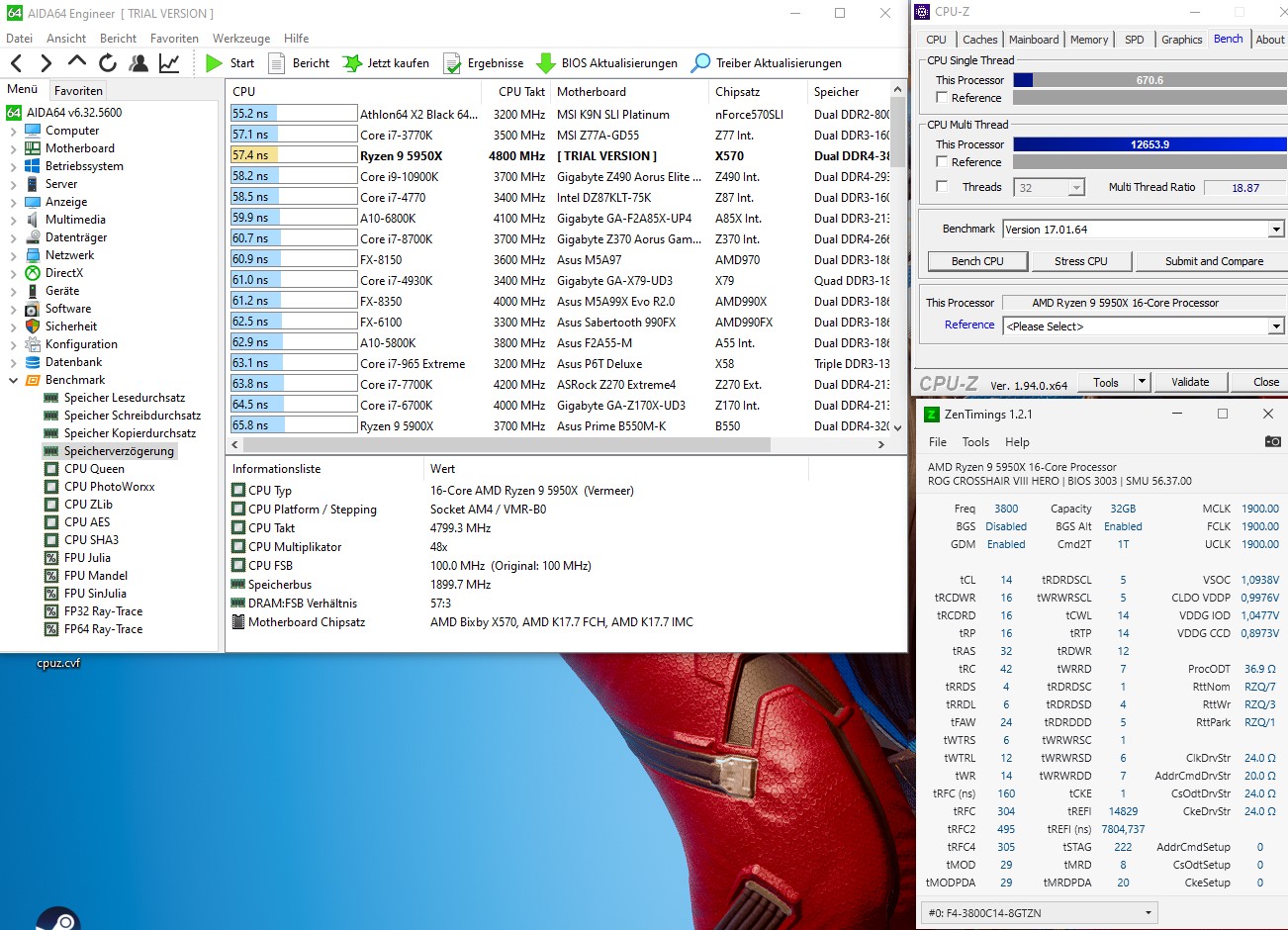Open the dropdown arrow next to Tools
This screenshot has width=1288, height=930.
[x=1142, y=382]
